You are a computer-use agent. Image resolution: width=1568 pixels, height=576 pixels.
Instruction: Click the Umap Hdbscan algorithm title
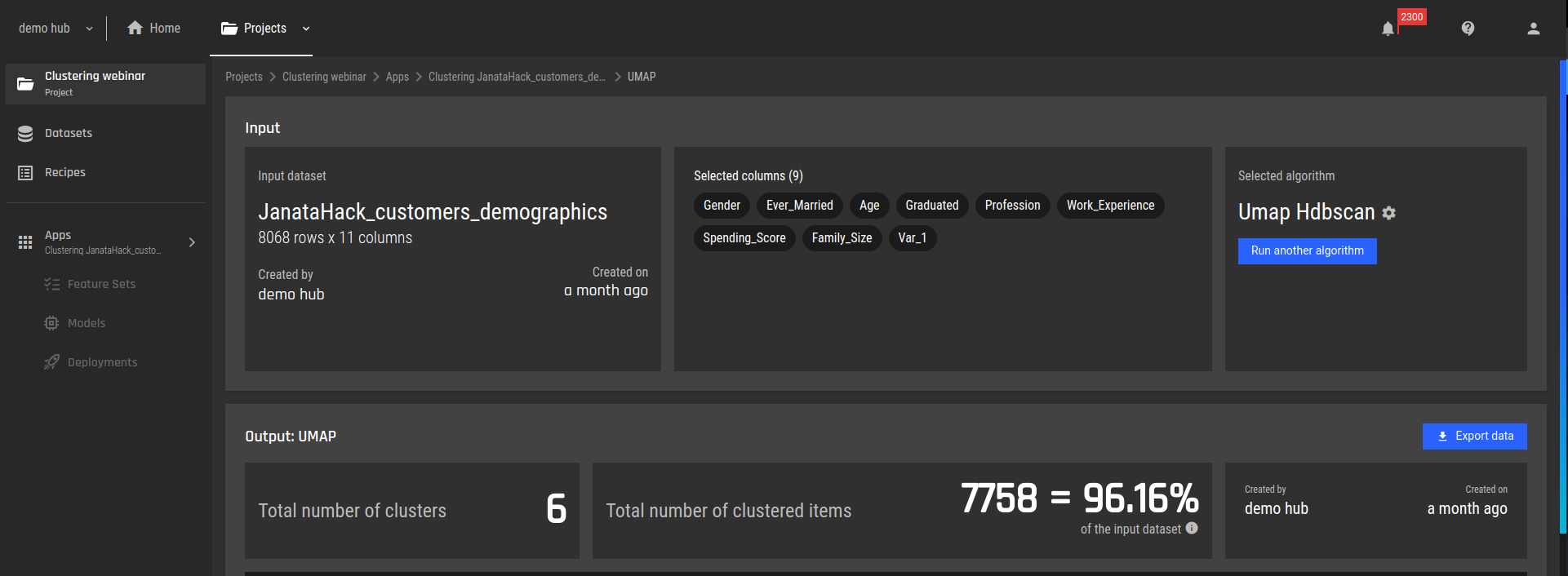1306,212
